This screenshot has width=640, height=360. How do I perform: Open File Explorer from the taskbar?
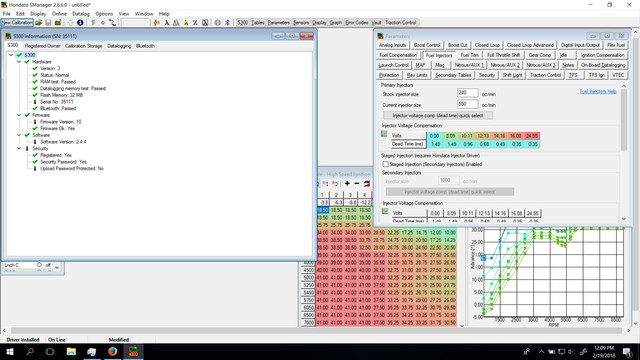click(71, 351)
